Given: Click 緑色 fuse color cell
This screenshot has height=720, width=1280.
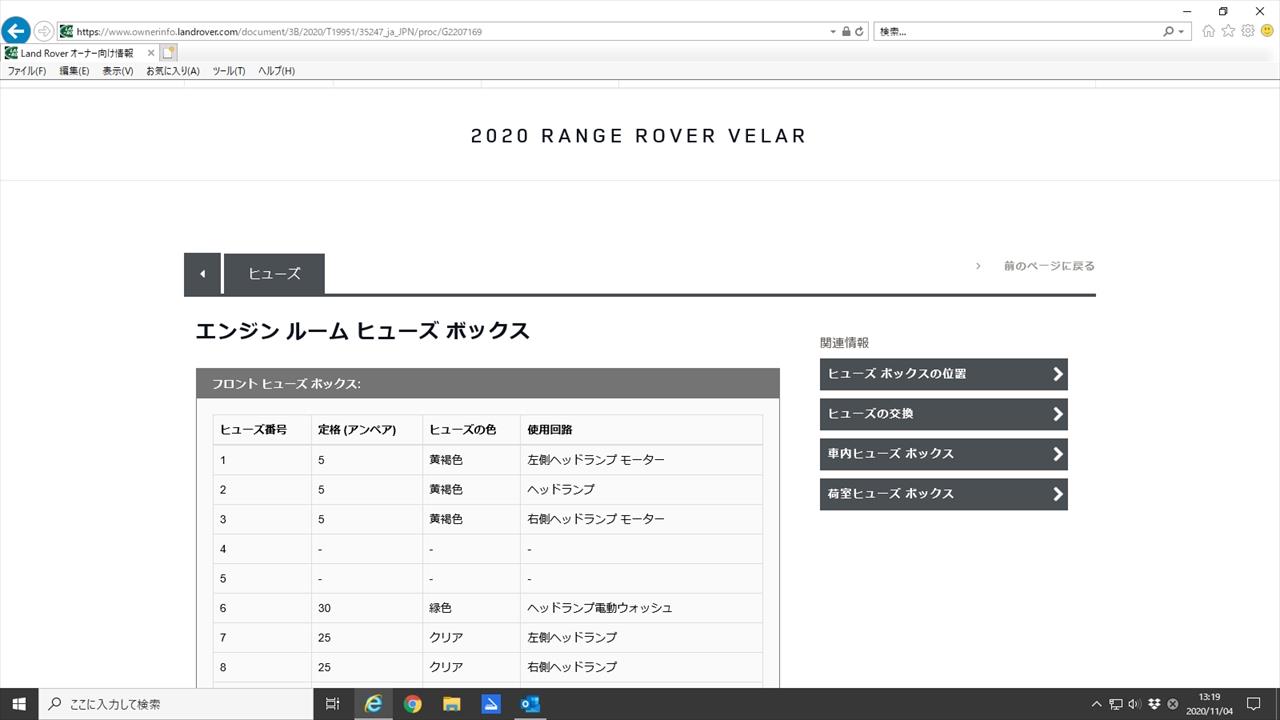Looking at the screenshot, I should [x=471, y=608].
